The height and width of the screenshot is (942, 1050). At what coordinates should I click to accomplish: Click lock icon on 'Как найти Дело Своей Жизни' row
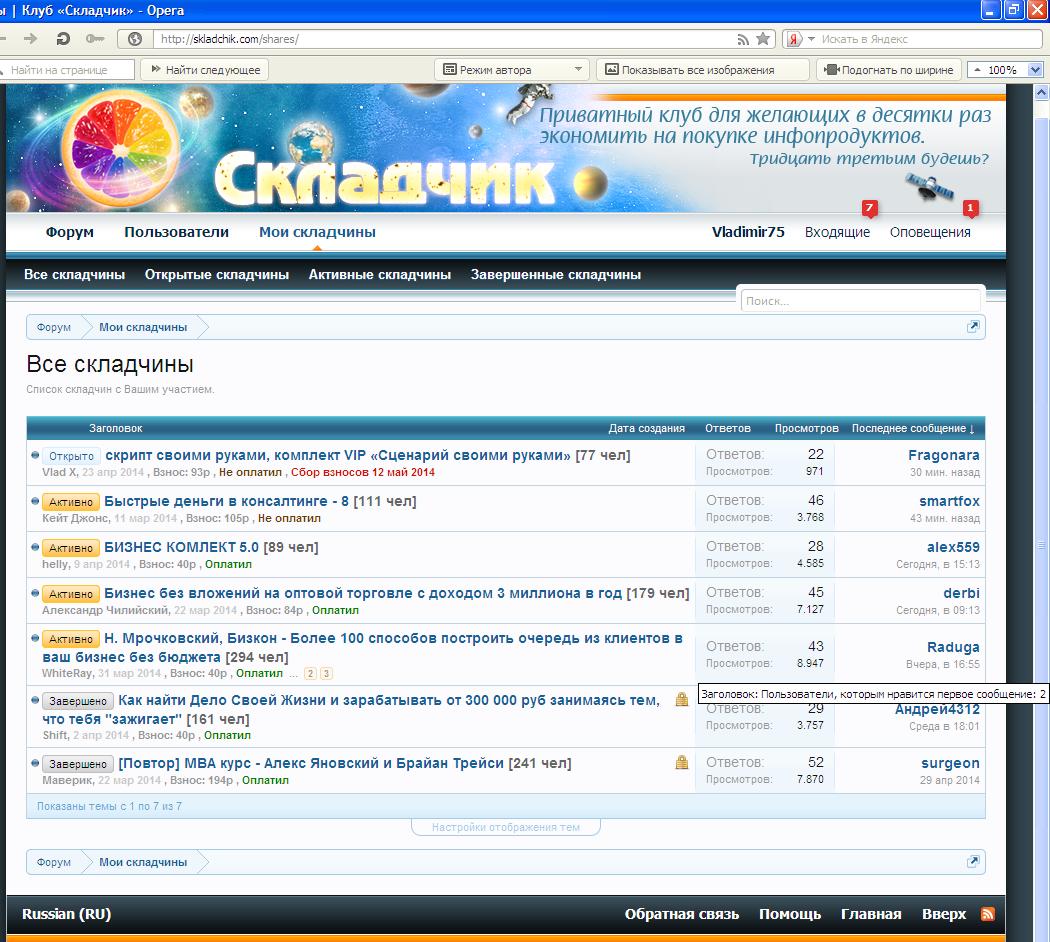coord(682,700)
